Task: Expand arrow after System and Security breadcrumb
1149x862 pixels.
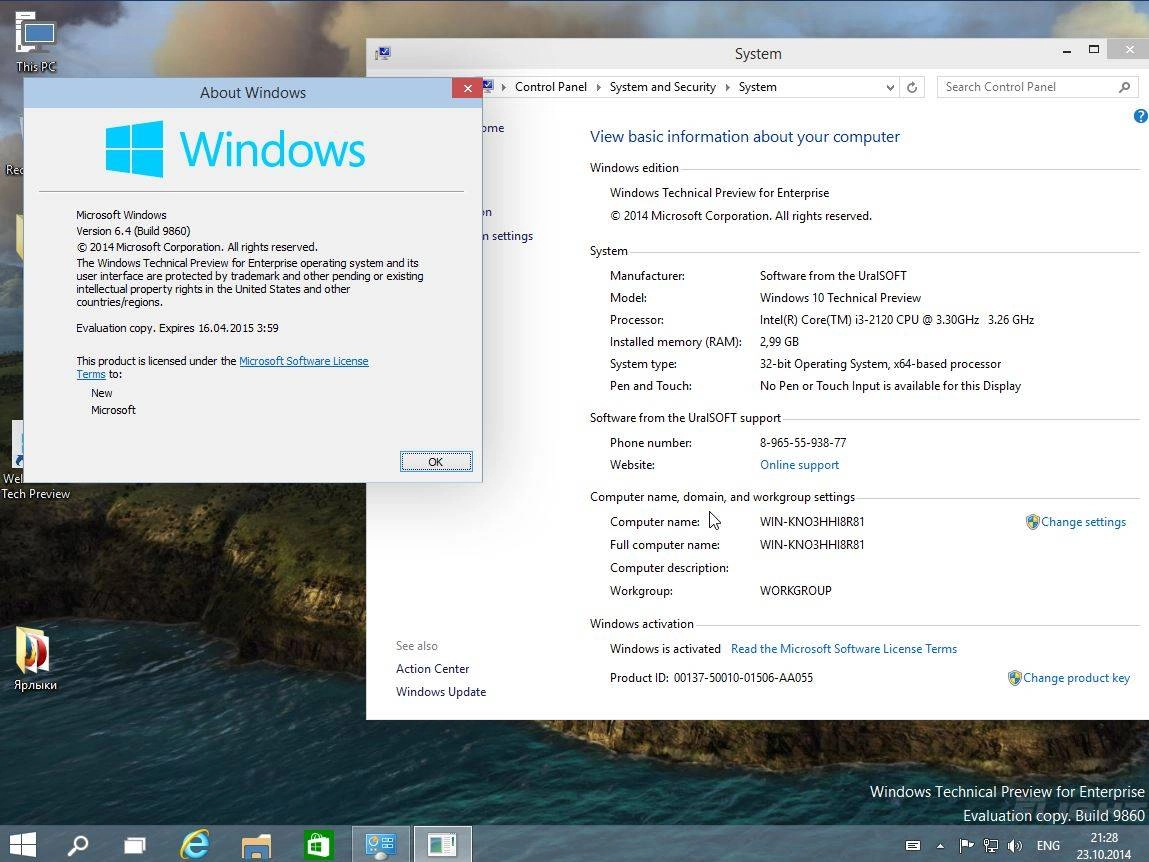Action: click(727, 87)
